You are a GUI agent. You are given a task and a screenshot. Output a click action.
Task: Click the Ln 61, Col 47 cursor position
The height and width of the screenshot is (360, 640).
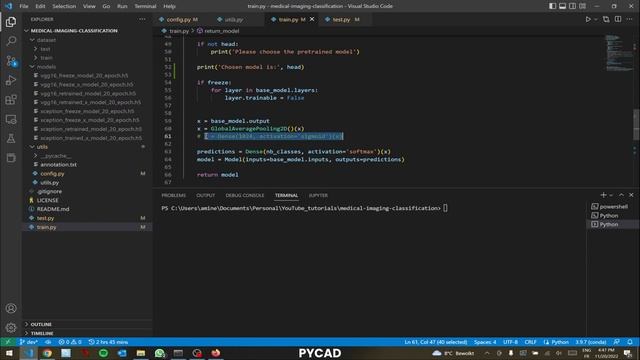(x=436, y=342)
